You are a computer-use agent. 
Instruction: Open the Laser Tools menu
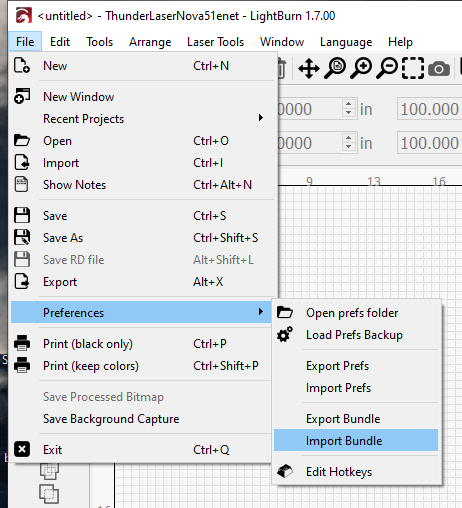[215, 42]
